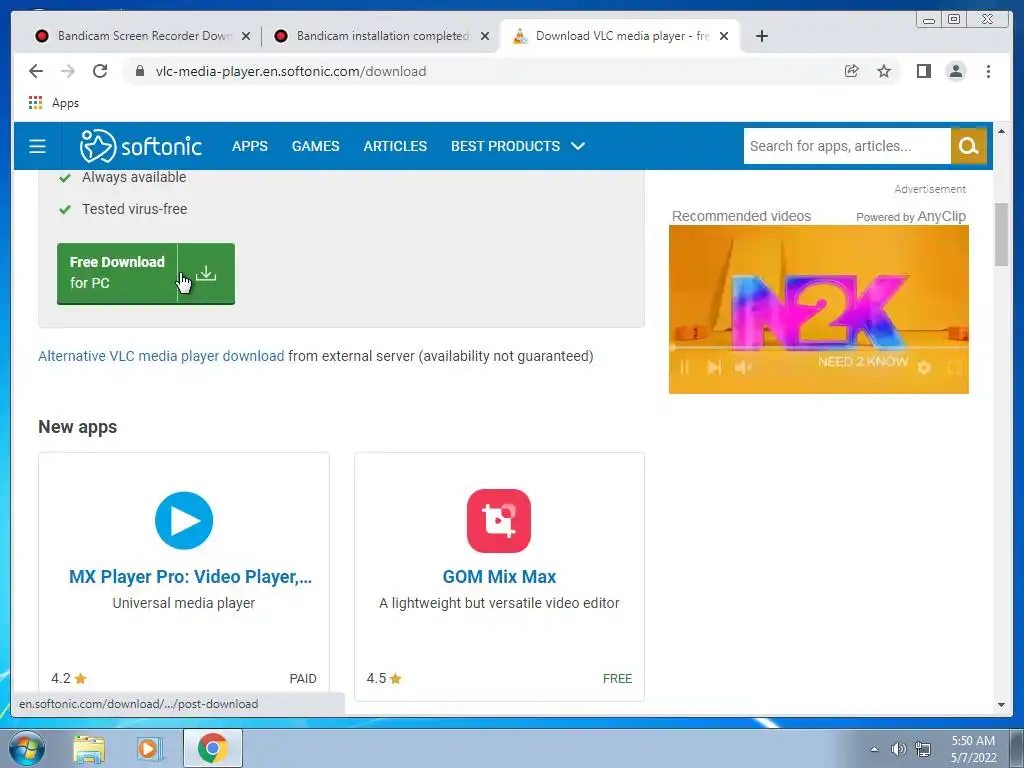
Task: Click the PAID label on MX Player card
Action: (x=303, y=679)
